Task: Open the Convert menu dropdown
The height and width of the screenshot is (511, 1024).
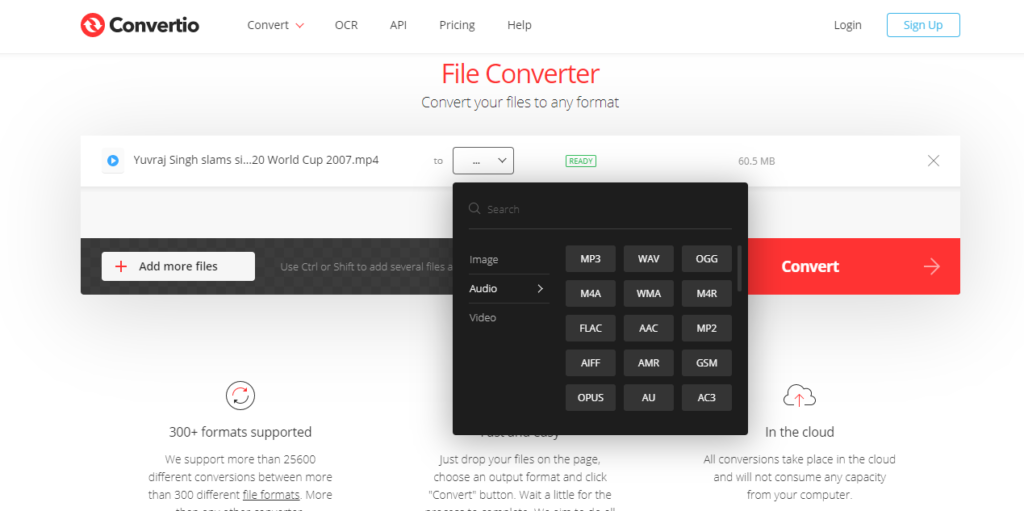Action: click(276, 25)
